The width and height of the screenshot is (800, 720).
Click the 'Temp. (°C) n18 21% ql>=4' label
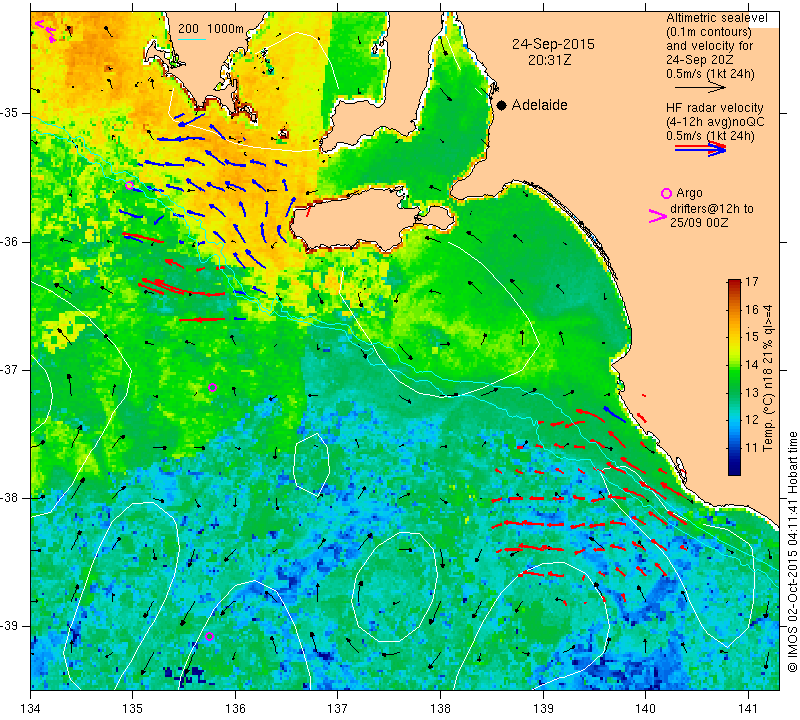point(768,378)
